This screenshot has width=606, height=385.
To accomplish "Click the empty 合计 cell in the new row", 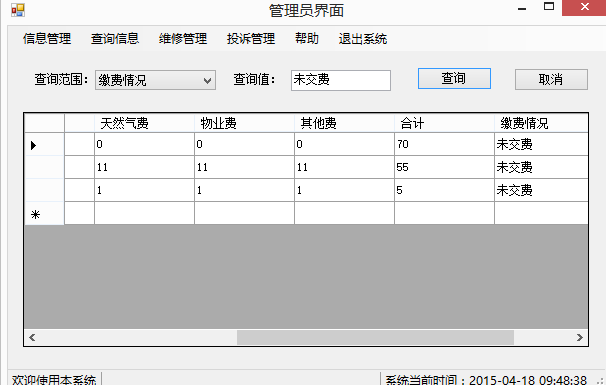I will [444, 213].
